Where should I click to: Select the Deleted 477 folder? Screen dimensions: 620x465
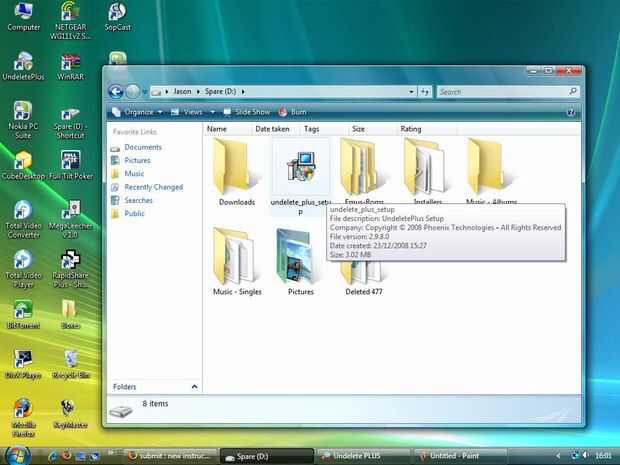(x=364, y=277)
